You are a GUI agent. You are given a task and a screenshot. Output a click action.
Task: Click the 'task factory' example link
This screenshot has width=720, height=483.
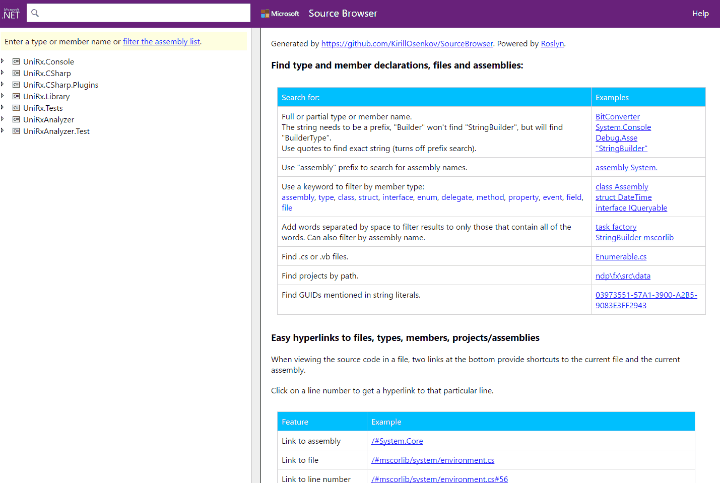pos(616,227)
